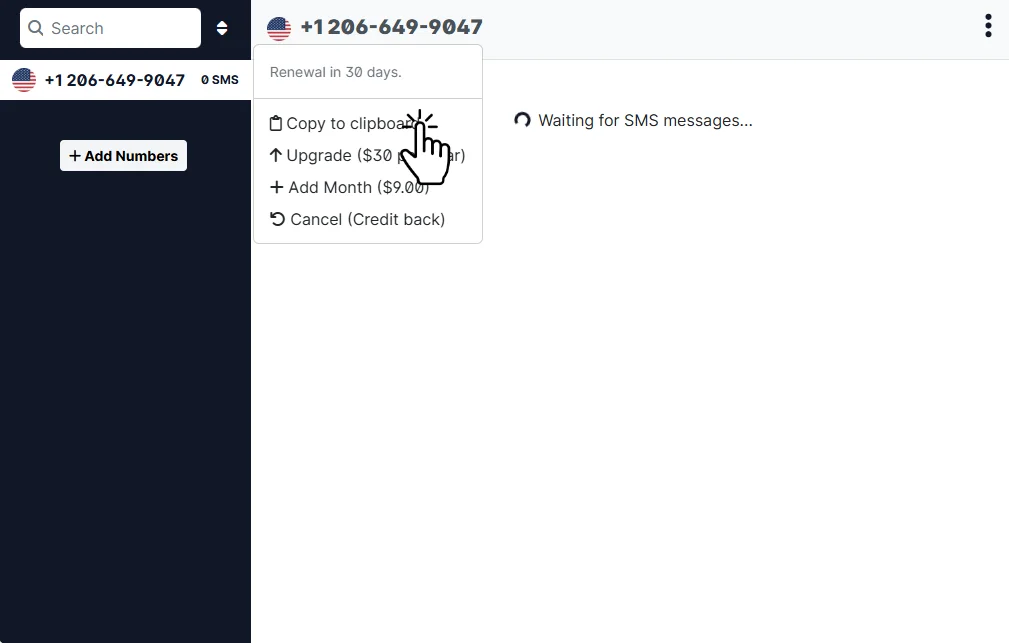Click the undo arrow icon beside Cancel
The image size is (1009, 643).
(277, 219)
